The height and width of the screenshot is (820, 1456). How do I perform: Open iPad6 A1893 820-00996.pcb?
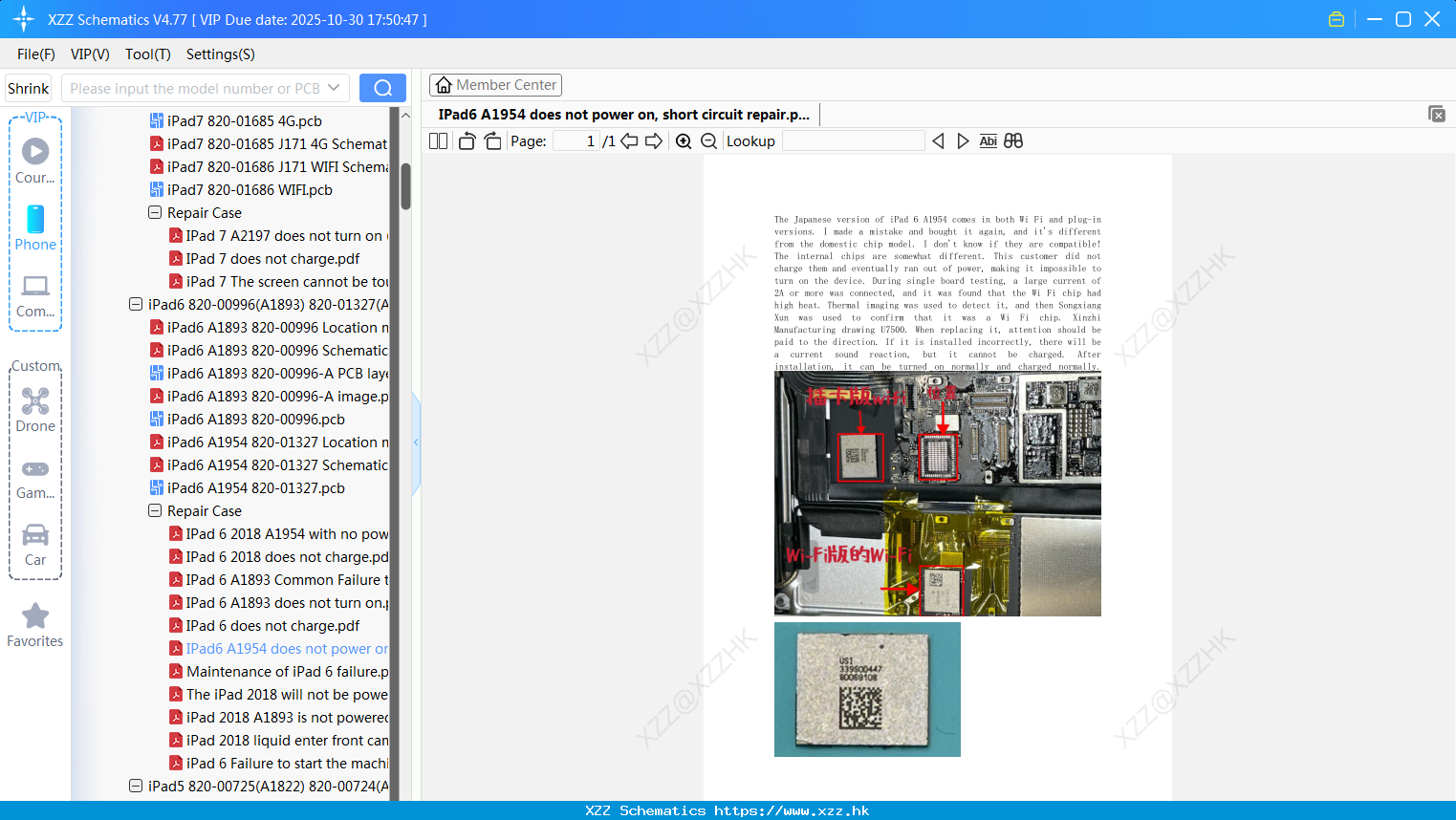248,419
